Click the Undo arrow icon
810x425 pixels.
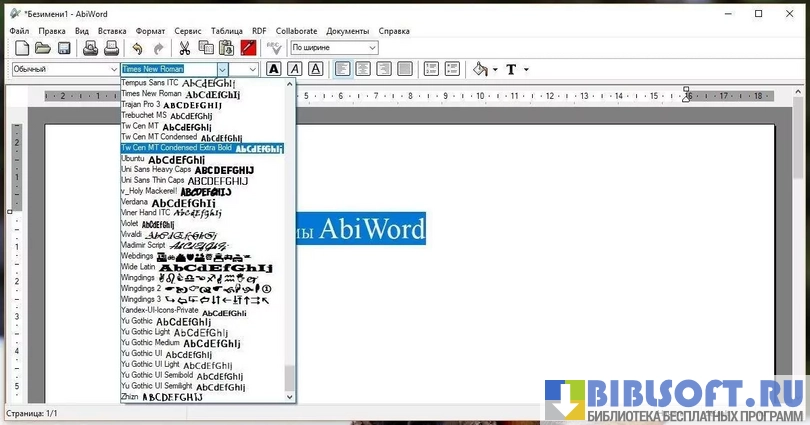pos(137,48)
